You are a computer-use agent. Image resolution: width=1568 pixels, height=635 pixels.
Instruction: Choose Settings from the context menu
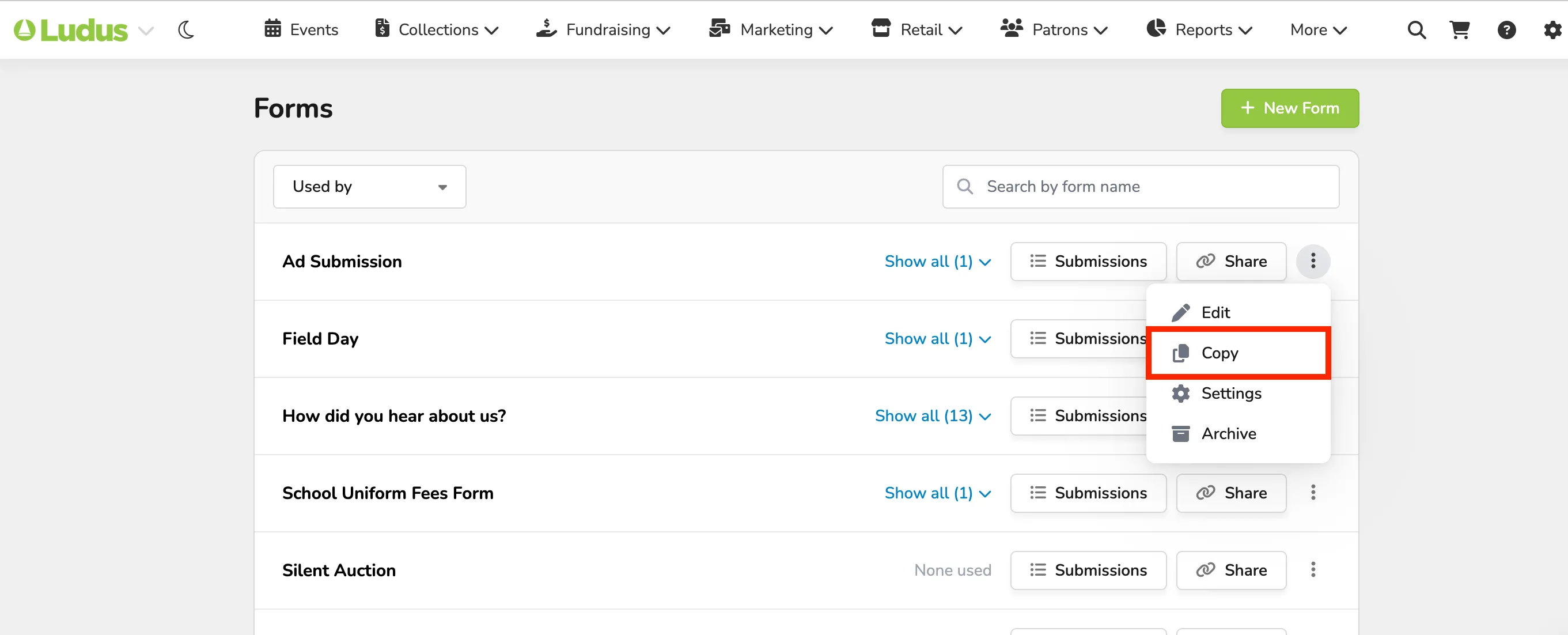(1237, 394)
